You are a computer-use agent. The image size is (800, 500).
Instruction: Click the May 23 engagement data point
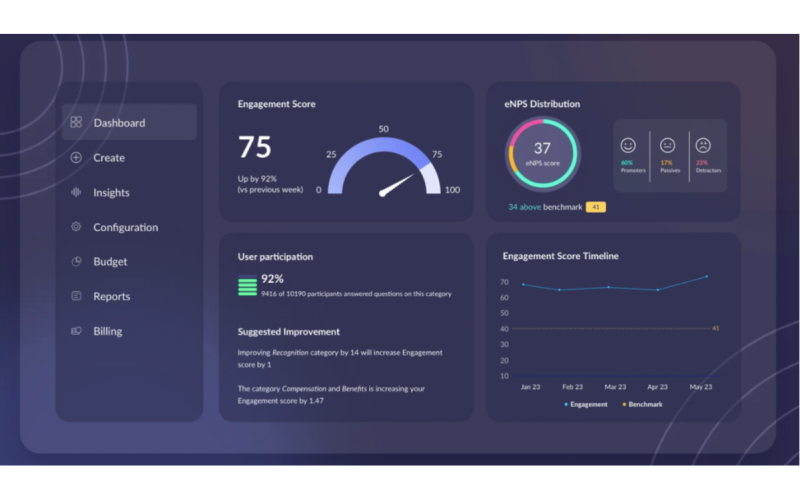[707, 277]
